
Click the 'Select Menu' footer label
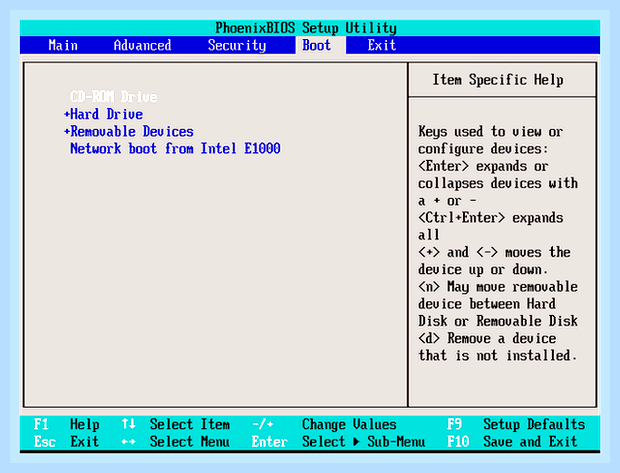tap(190, 441)
